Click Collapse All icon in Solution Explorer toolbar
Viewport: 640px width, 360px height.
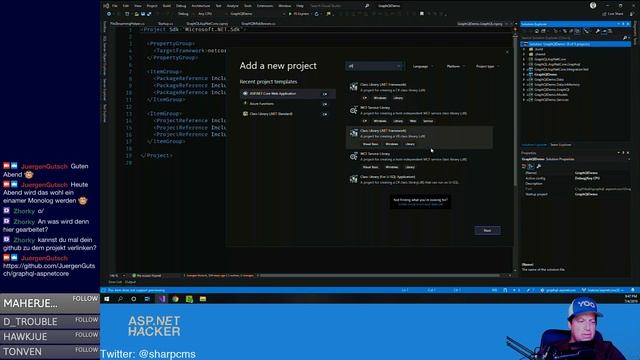point(571,31)
